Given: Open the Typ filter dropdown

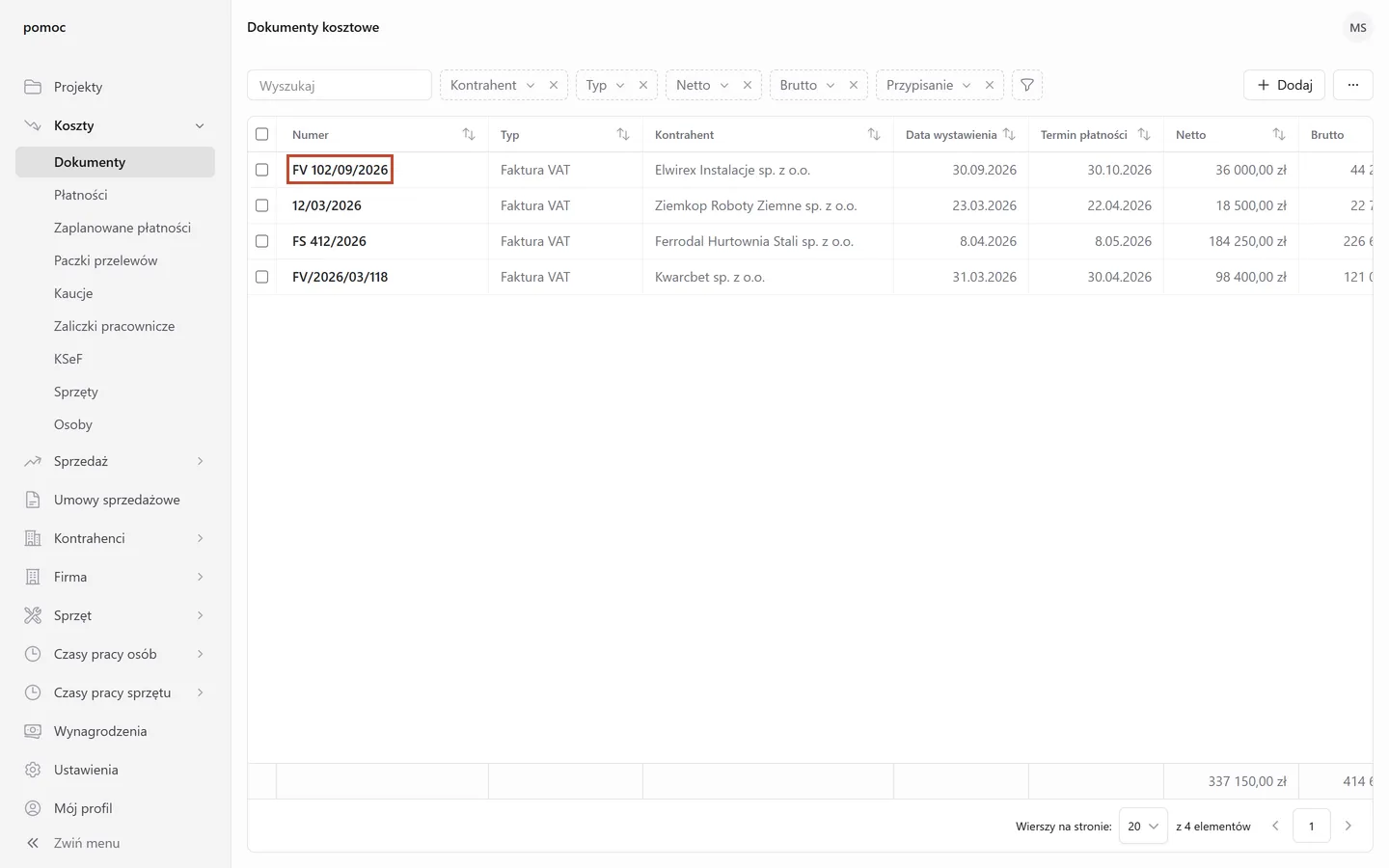Looking at the screenshot, I should [x=605, y=85].
